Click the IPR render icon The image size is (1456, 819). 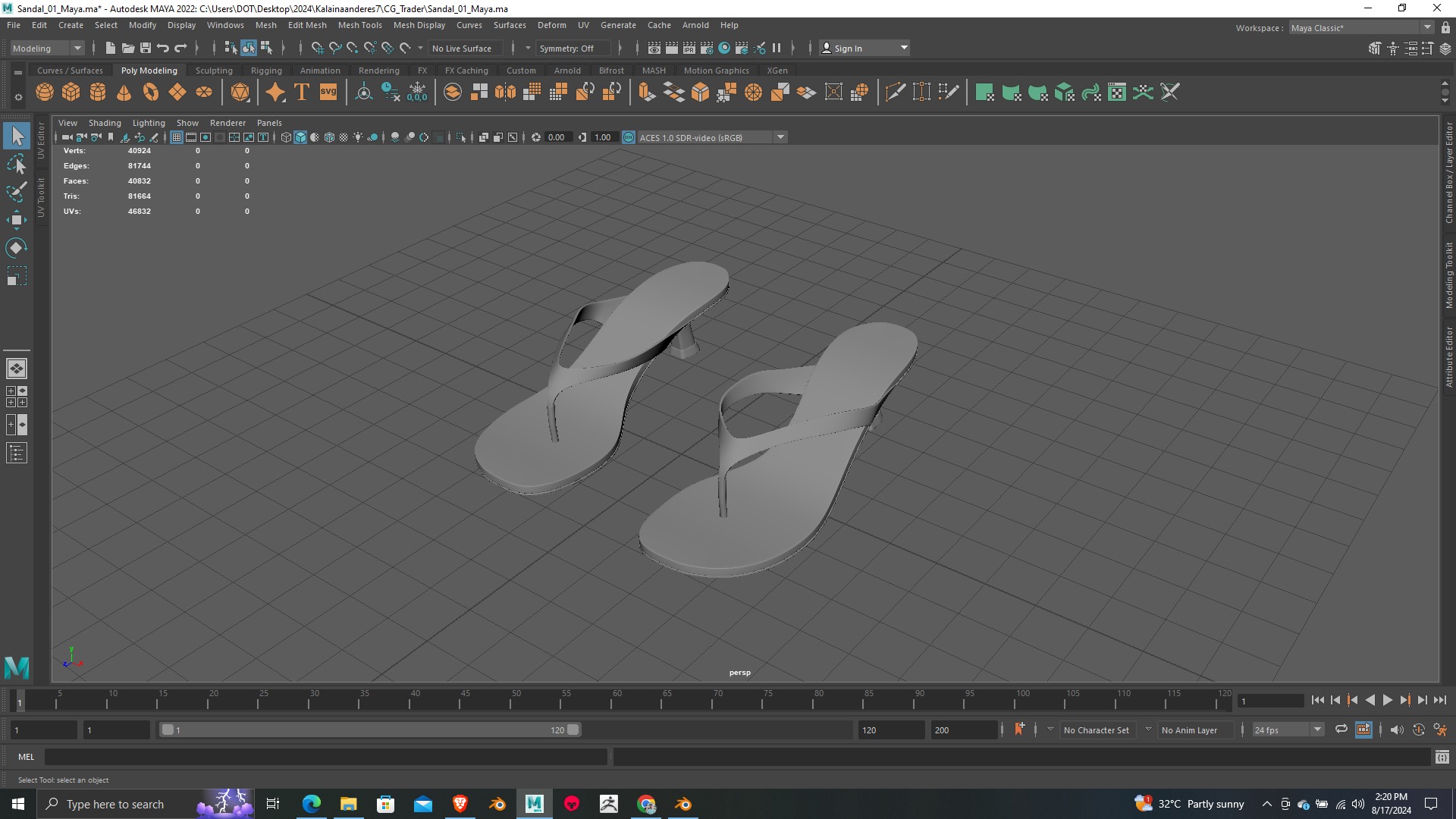coord(689,48)
